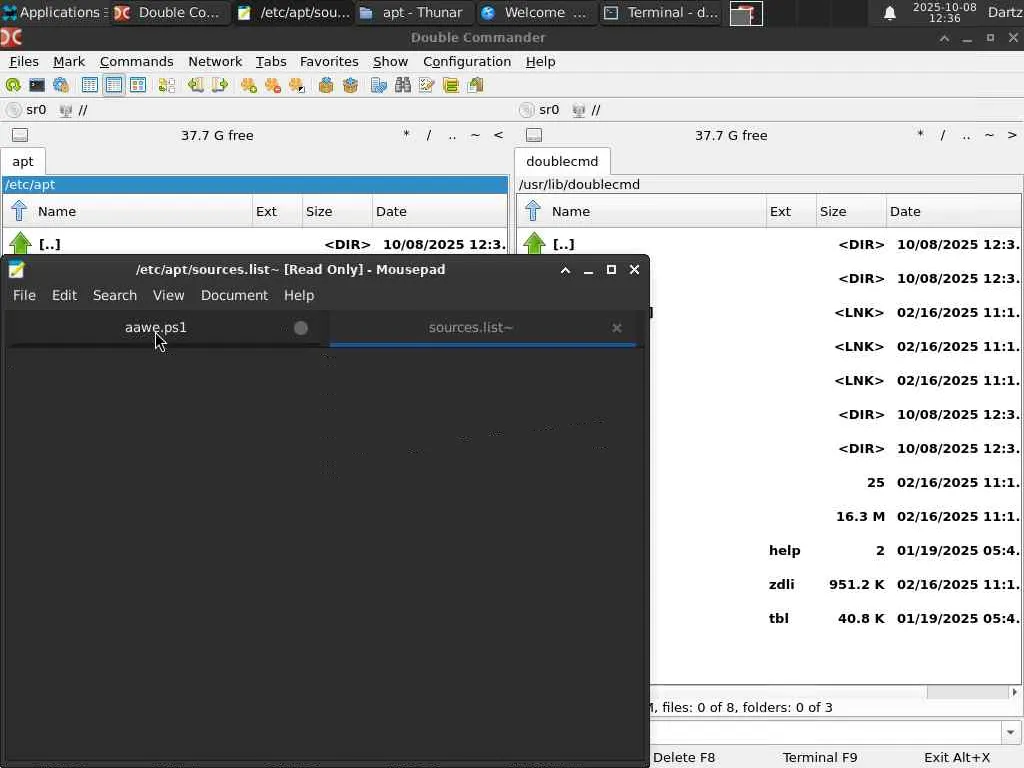The image size is (1024, 768).
Task: Open the Run Terminal toolbar icon
Action: [x=37, y=85]
